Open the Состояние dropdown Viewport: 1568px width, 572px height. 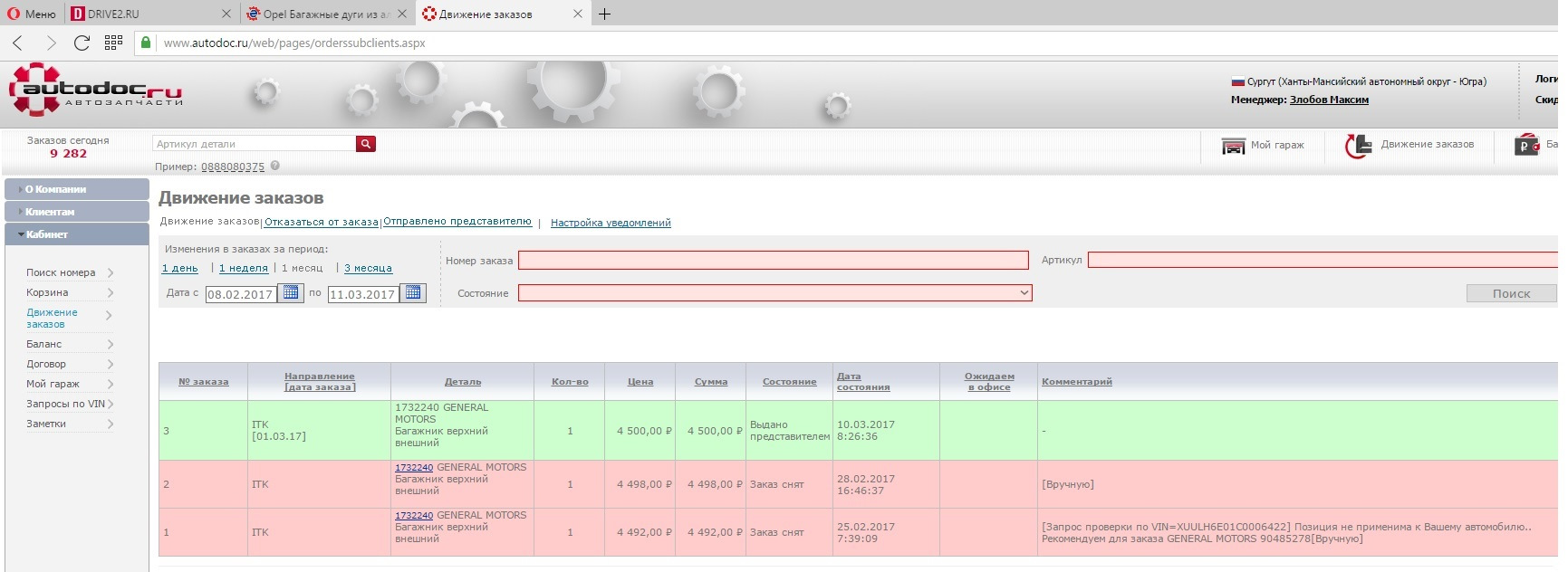point(775,292)
